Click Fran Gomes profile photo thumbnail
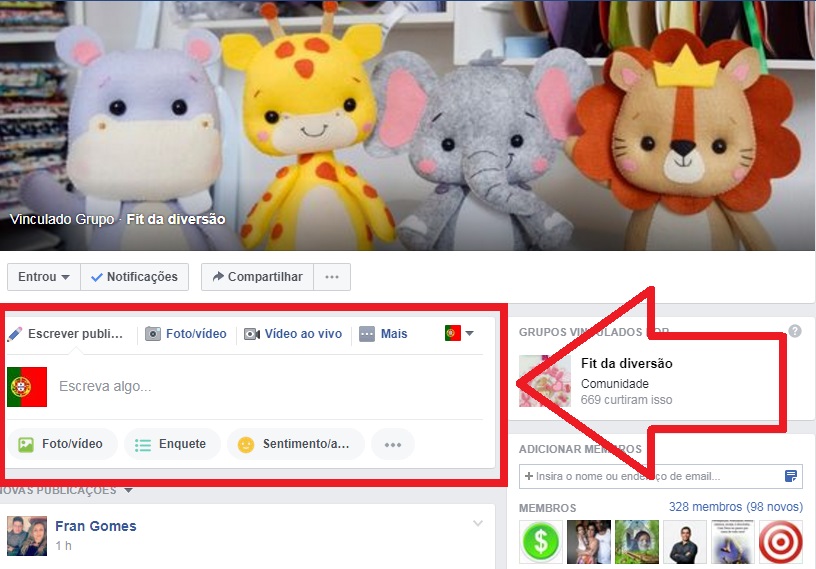This screenshot has height=569, width=816. [x=27, y=536]
